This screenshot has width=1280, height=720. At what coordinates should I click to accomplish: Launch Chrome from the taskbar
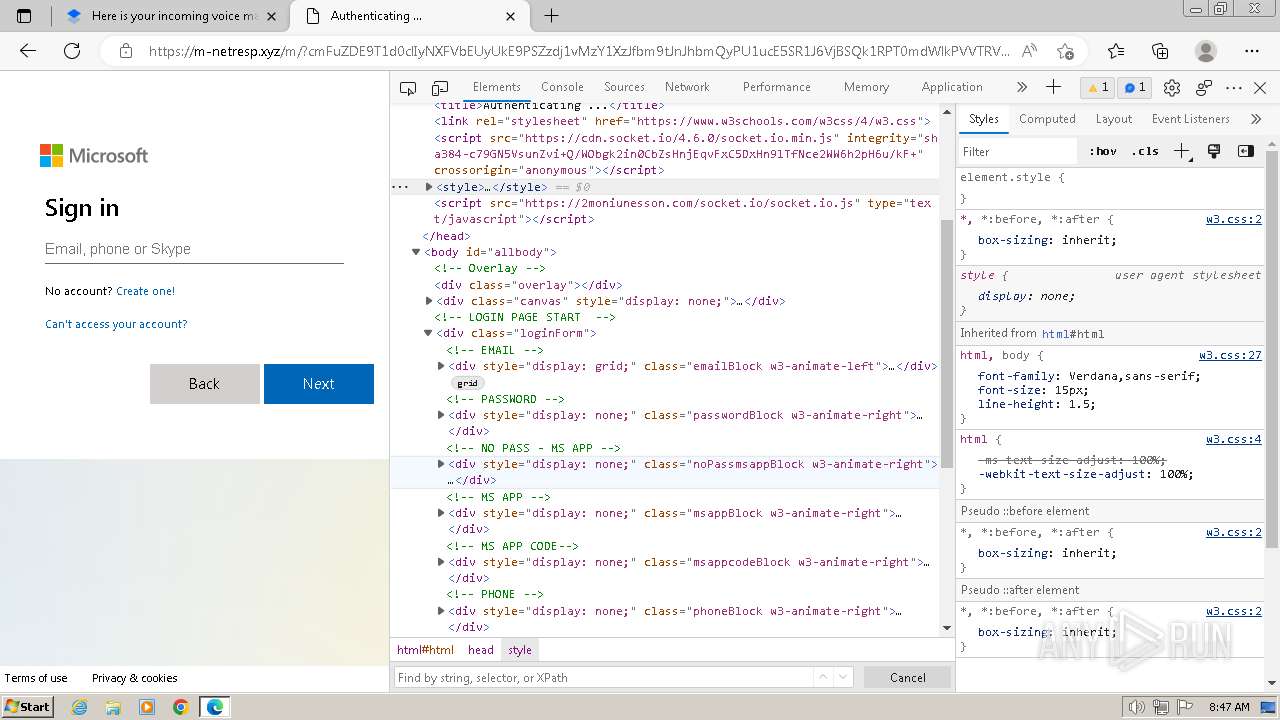(x=180, y=707)
